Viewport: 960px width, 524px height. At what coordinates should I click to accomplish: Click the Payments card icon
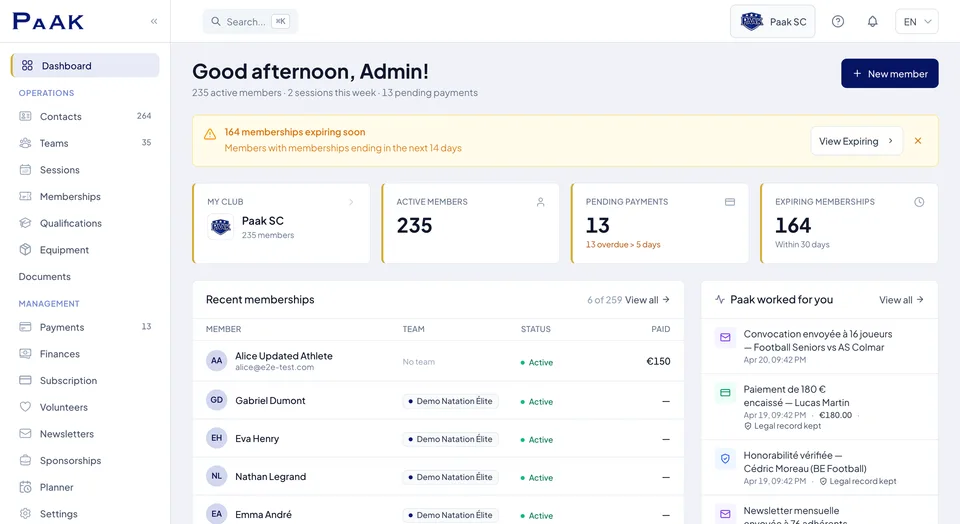coord(25,327)
